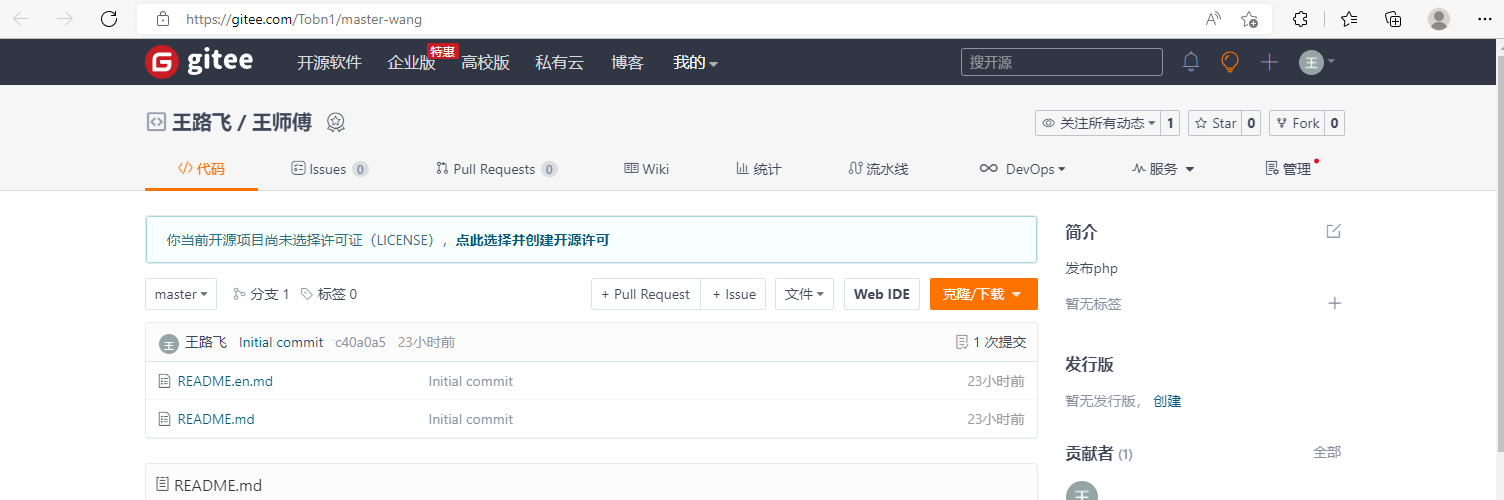Open the Web IDE button
Viewport: 1504px width, 500px height.
click(882, 294)
